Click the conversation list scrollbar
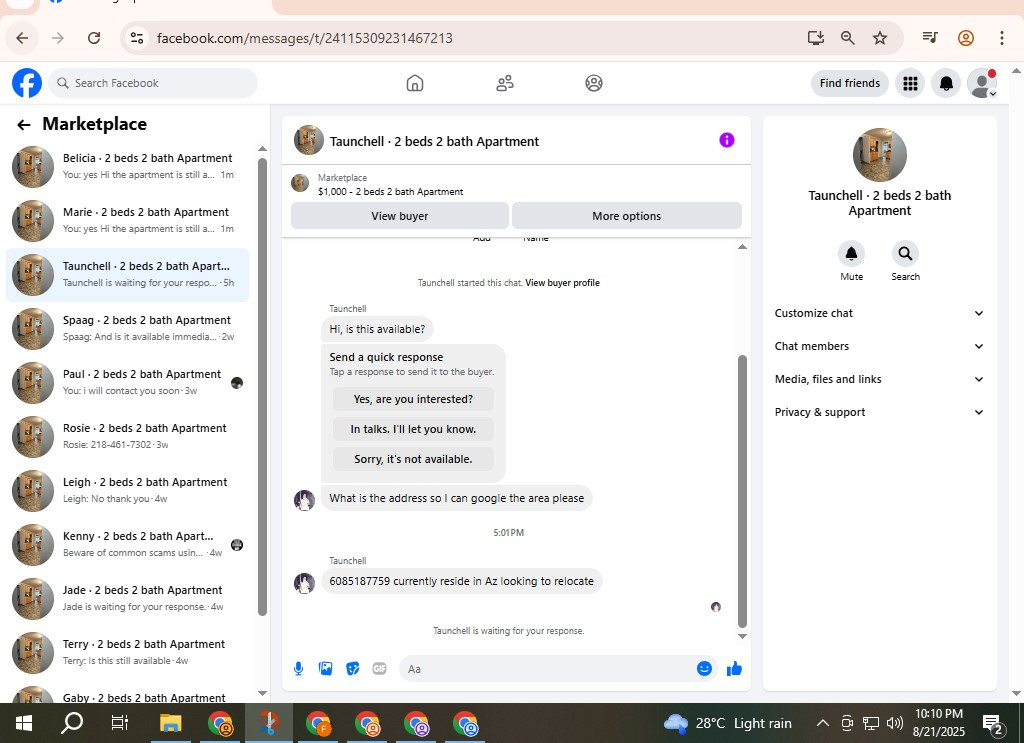The width and height of the screenshot is (1024, 743). click(263, 387)
